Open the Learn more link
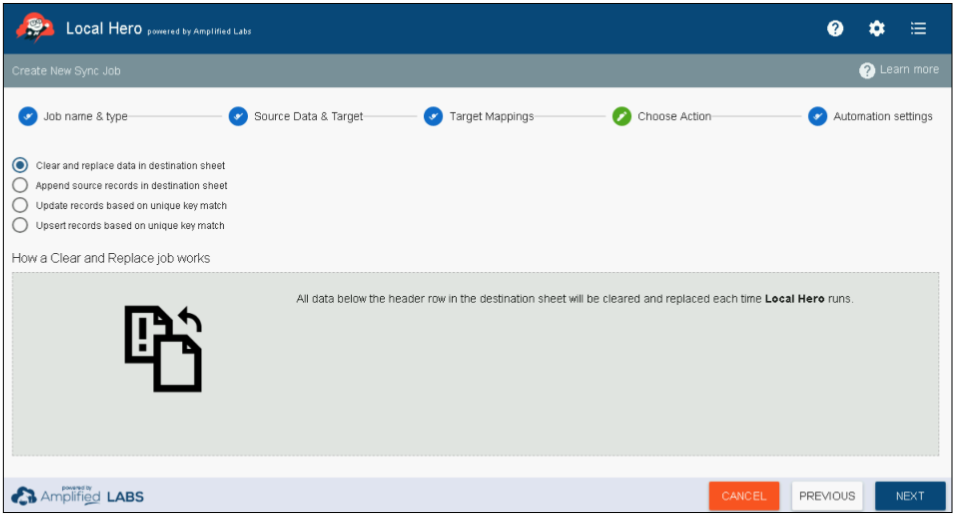The height and width of the screenshot is (516, 955). point(909,69)
